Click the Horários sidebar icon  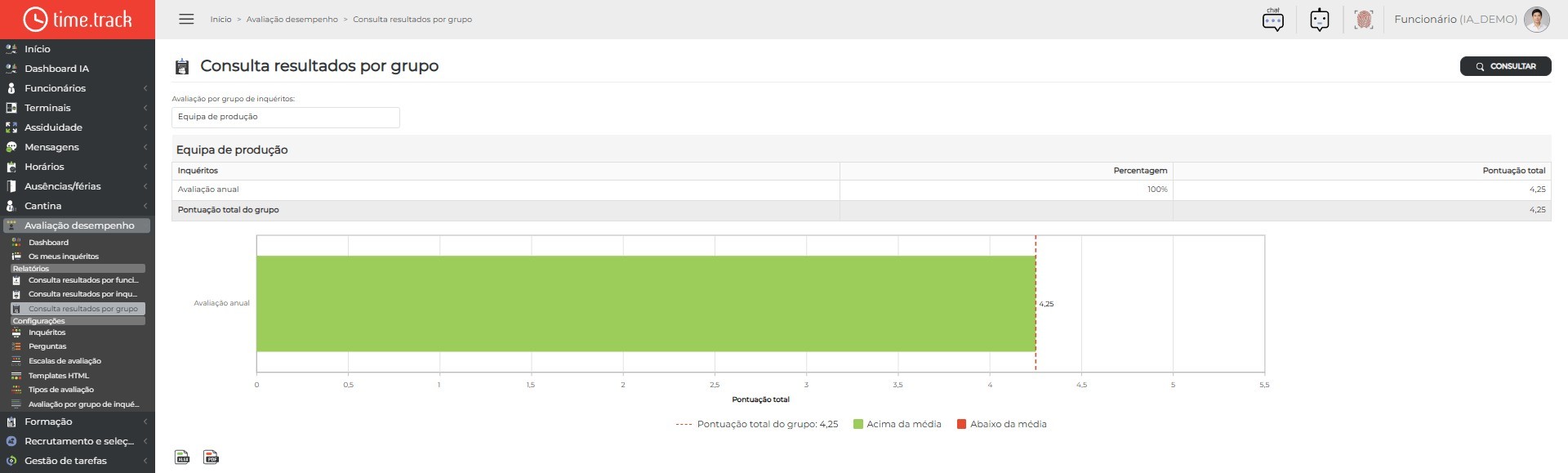11,167
